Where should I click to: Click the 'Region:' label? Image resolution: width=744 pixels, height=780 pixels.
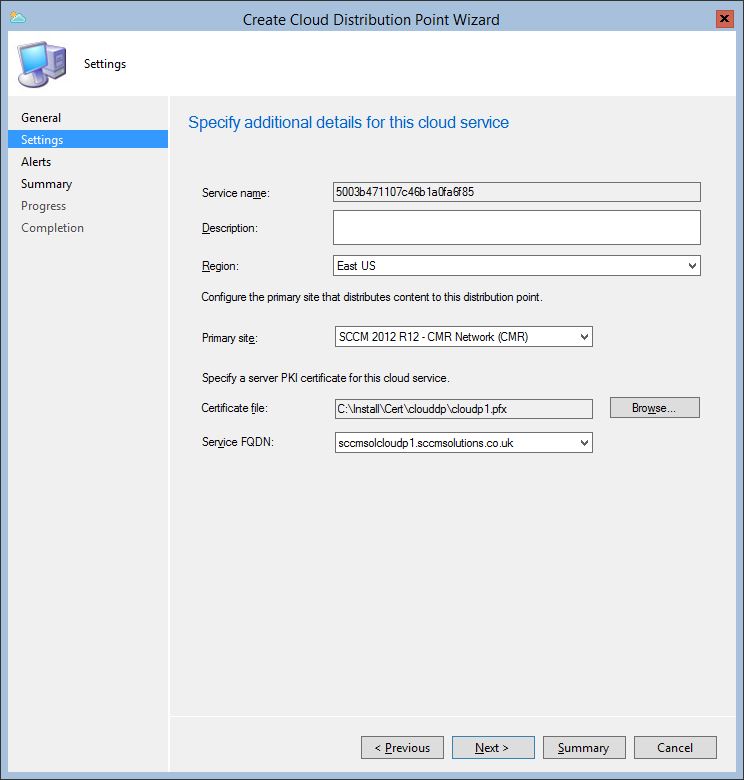(x=220, y=266)
